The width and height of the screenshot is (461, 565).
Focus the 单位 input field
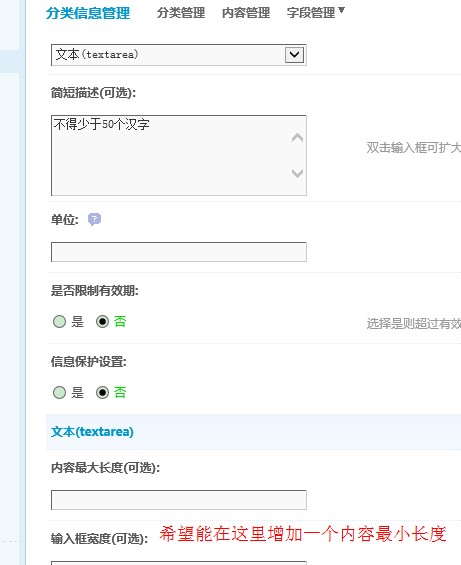[x=179, y=252]
